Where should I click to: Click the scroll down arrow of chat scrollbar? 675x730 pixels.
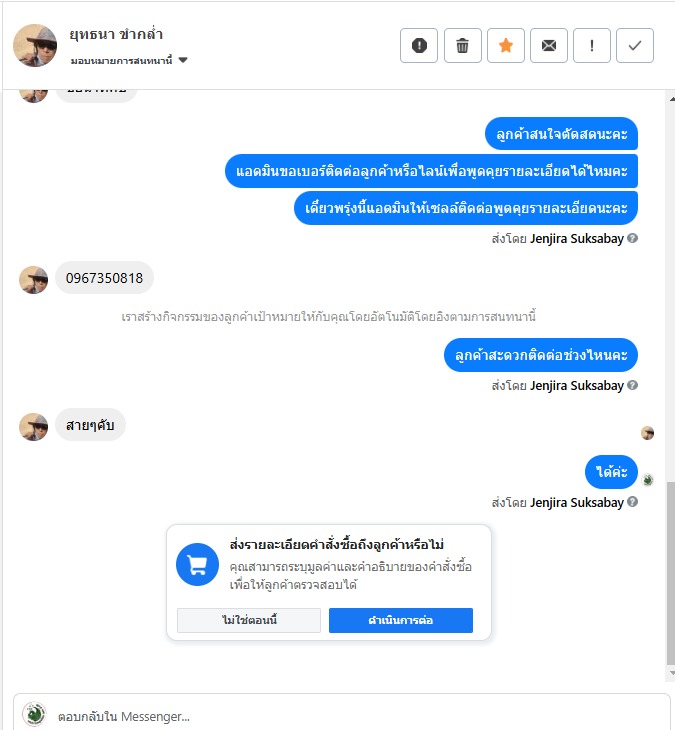tap(672, 673)
